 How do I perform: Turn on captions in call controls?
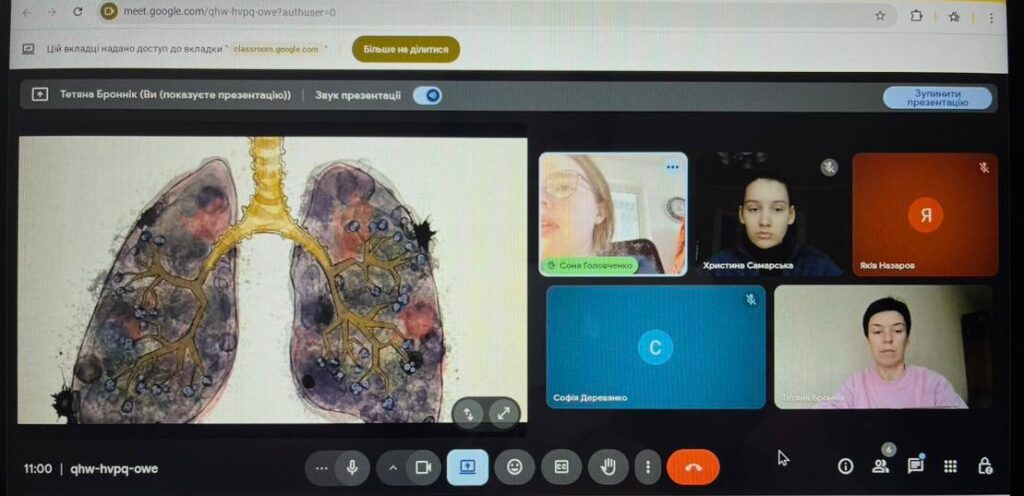(561, 467)
